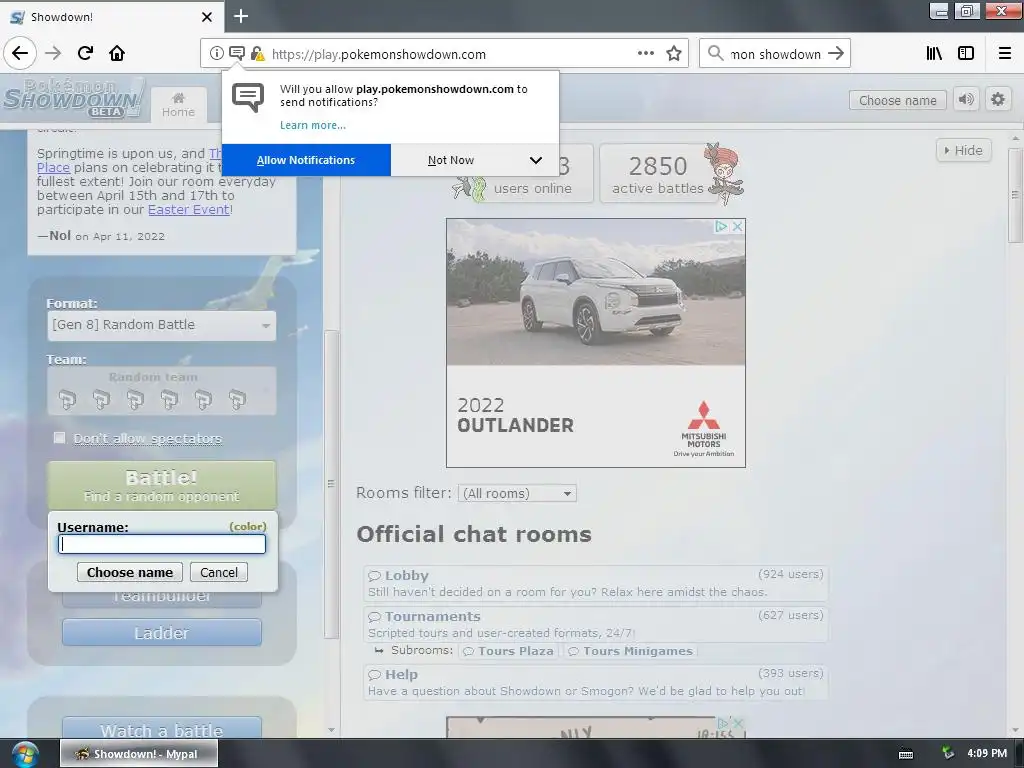This screenshot has height=768, width=1024.
Task: Cancel the username dialog
Action: 219,572
